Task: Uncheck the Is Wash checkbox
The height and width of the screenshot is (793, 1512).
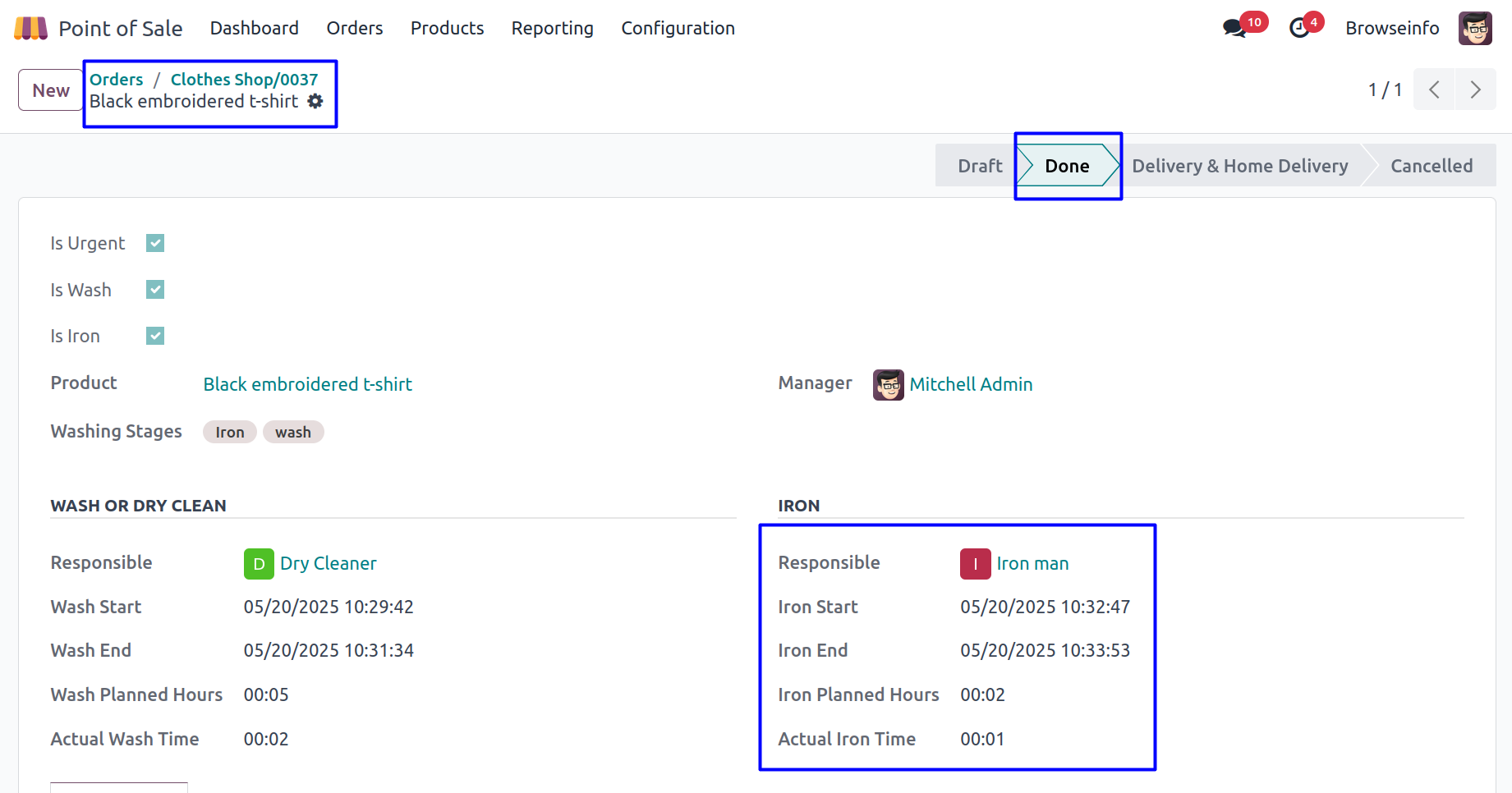Action: (155, 290)
